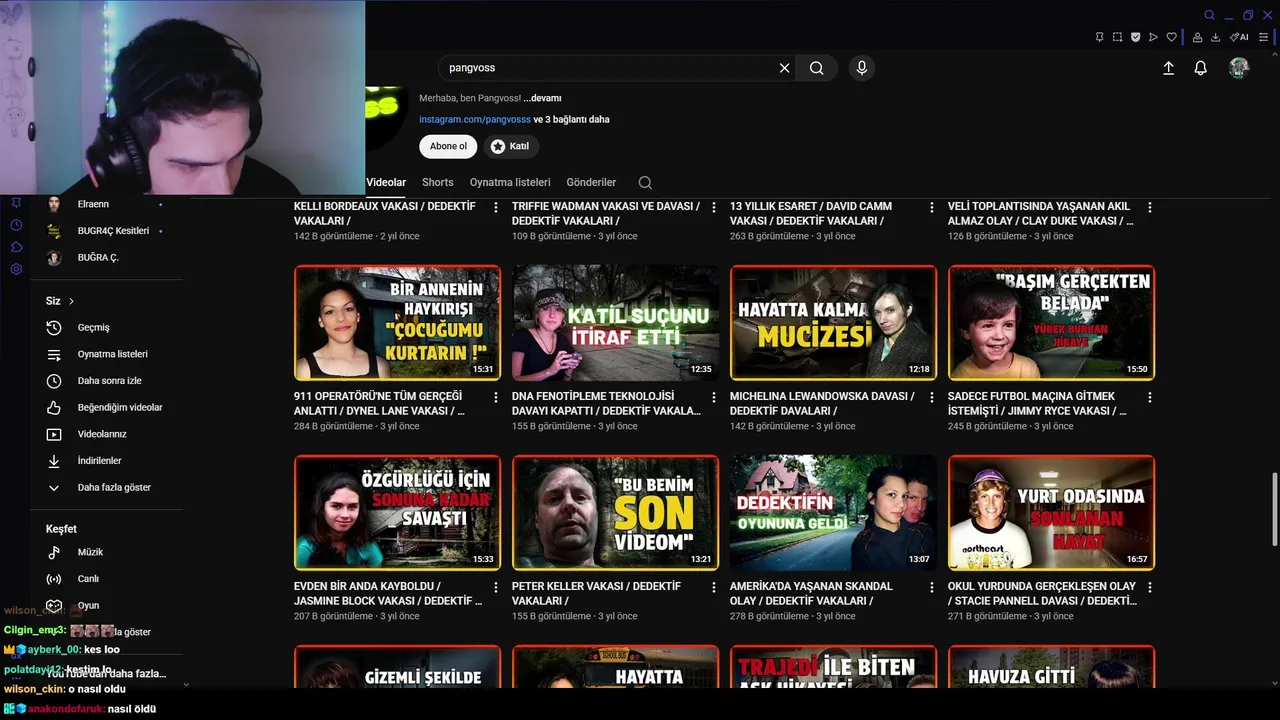Click the page vertical scrollbar thumb
This screenshot has height=720, width=1280.
1274,509
